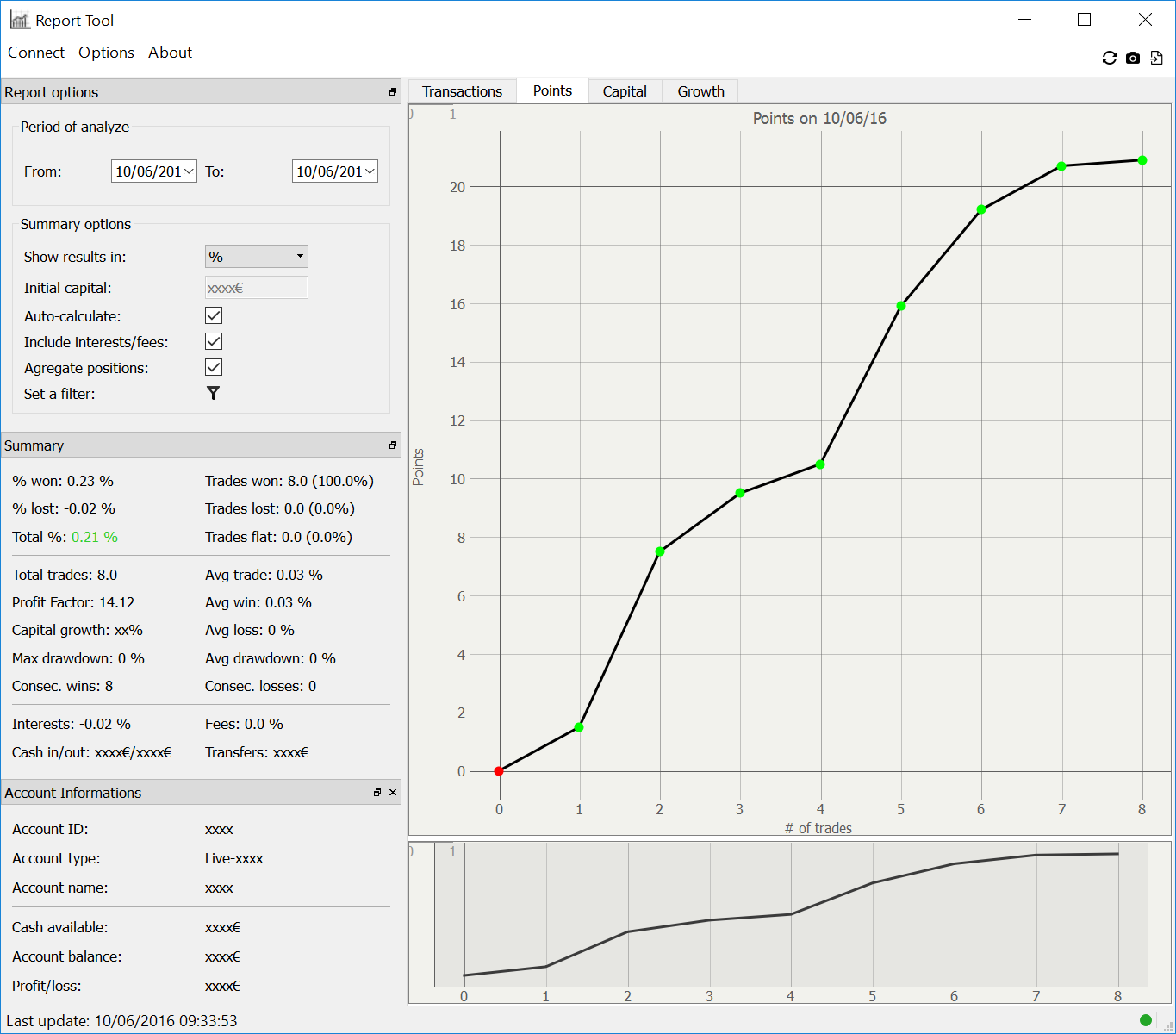Float the Summary panel

[x=393, y=445]
